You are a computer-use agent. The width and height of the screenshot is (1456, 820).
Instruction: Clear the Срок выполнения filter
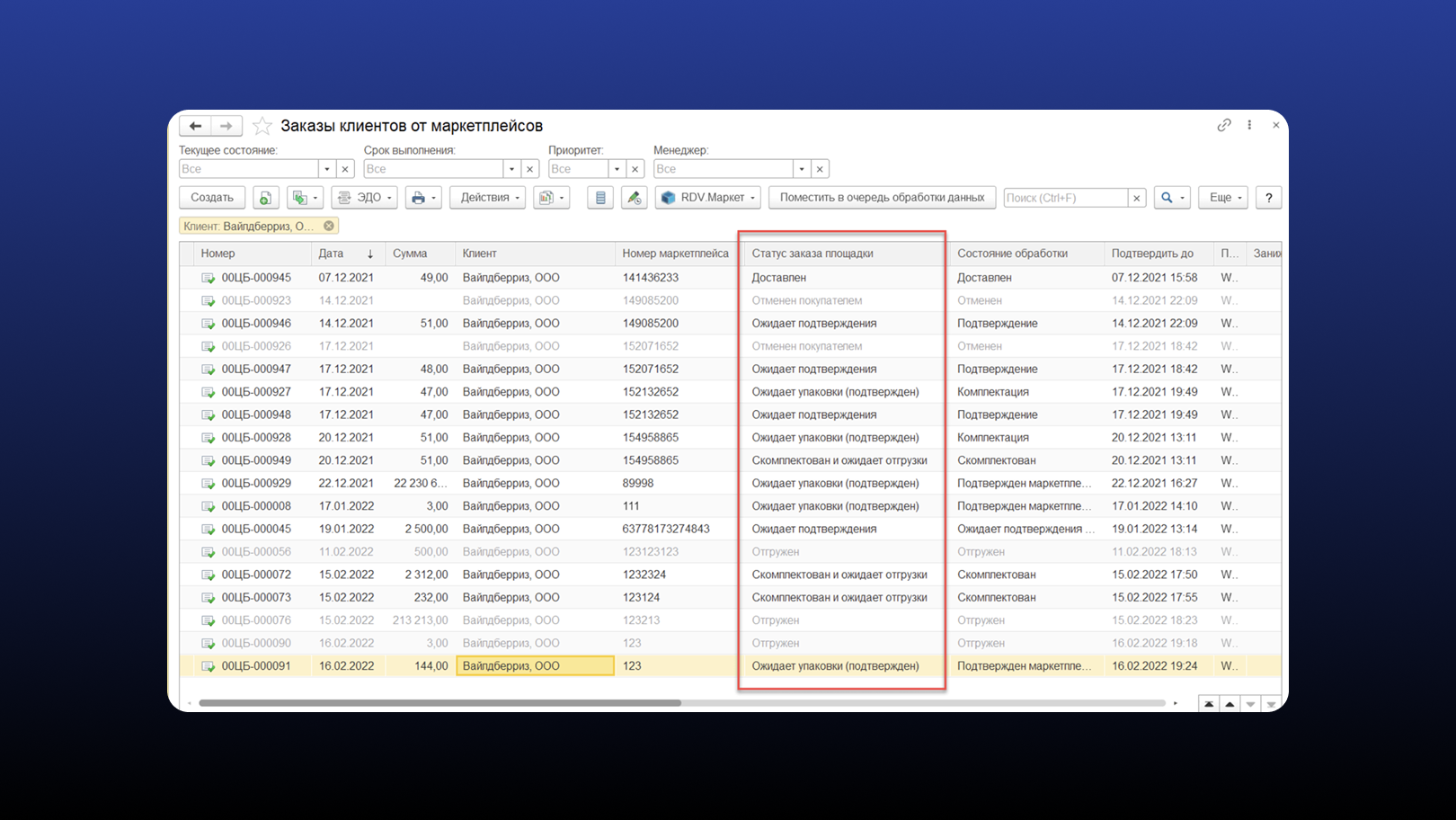(x=530, y=169)
